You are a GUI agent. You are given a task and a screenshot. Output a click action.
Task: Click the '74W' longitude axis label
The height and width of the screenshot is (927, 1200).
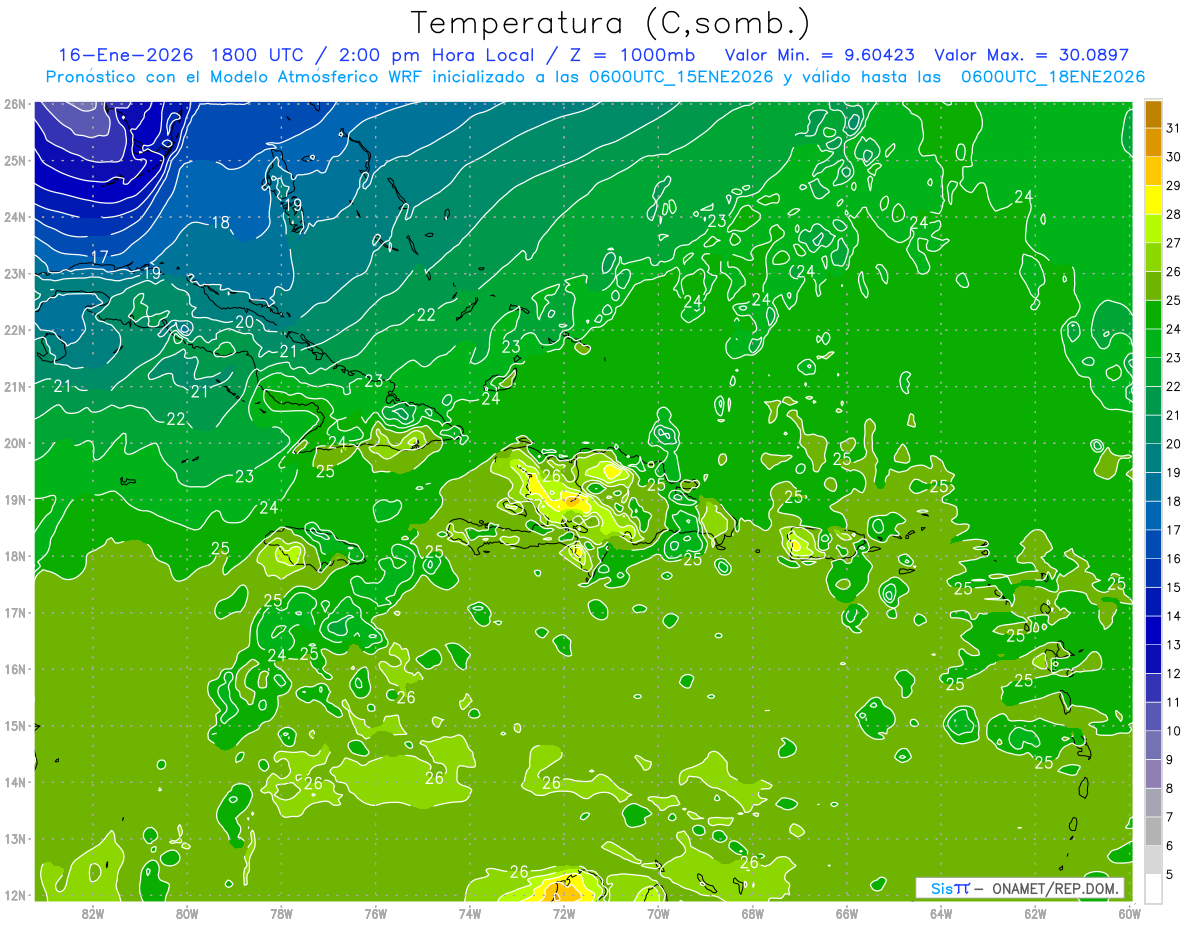pyautogui.click(x=470, y=913)
